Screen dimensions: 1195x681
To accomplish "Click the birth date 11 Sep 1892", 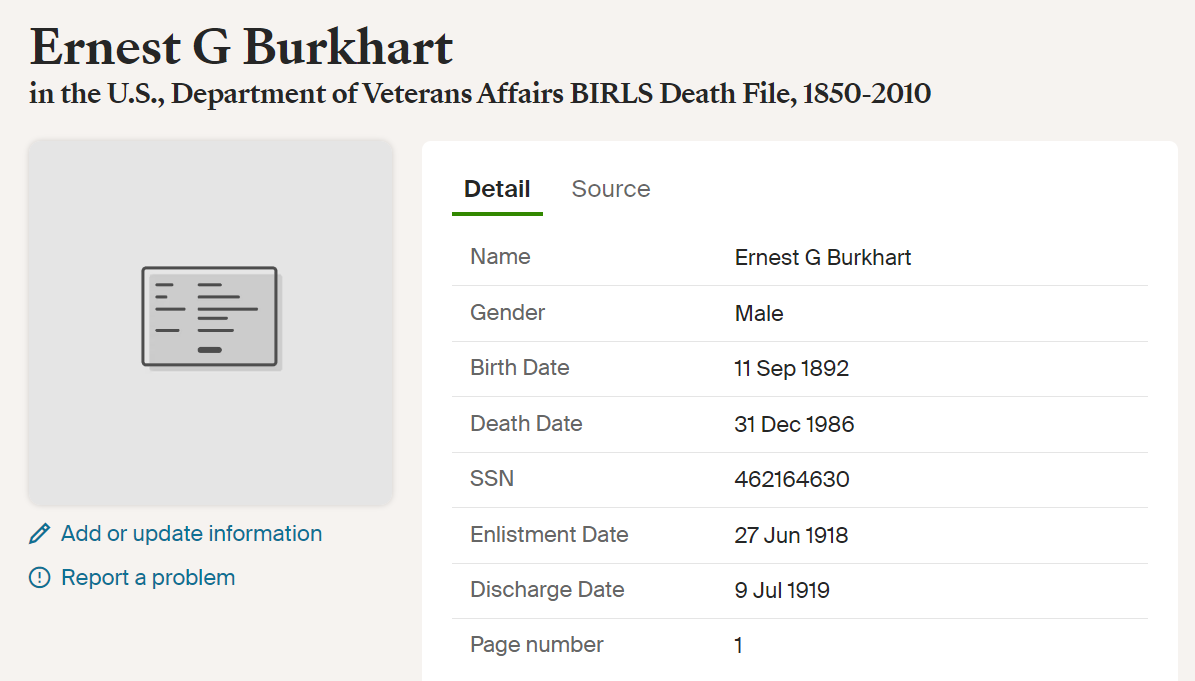I will [x=791, y=369].
